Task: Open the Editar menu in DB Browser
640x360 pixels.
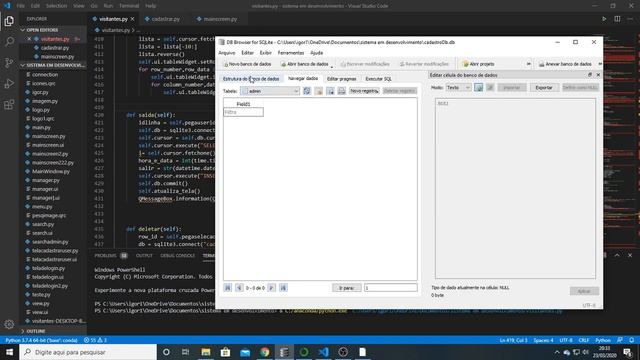Action: (x=247, y=53)
